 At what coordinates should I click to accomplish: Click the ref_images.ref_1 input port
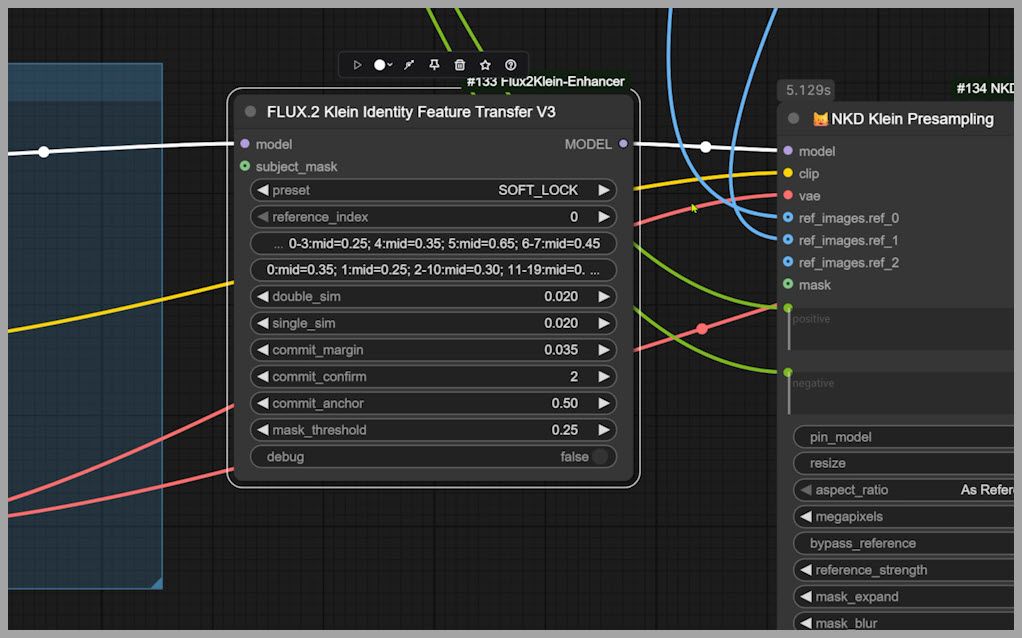(788, 240)
